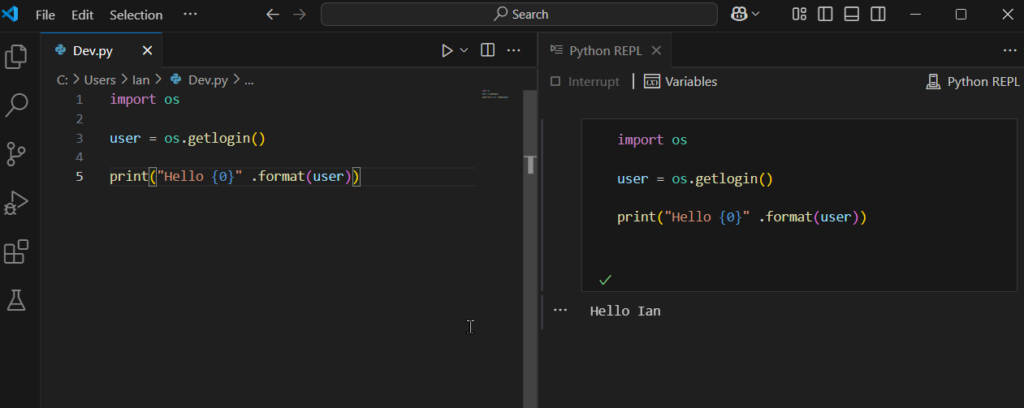Image resolution: width=1024 pixels, height=408 pixels.
Task: Open the File menu
Action: tap(45, 15)
